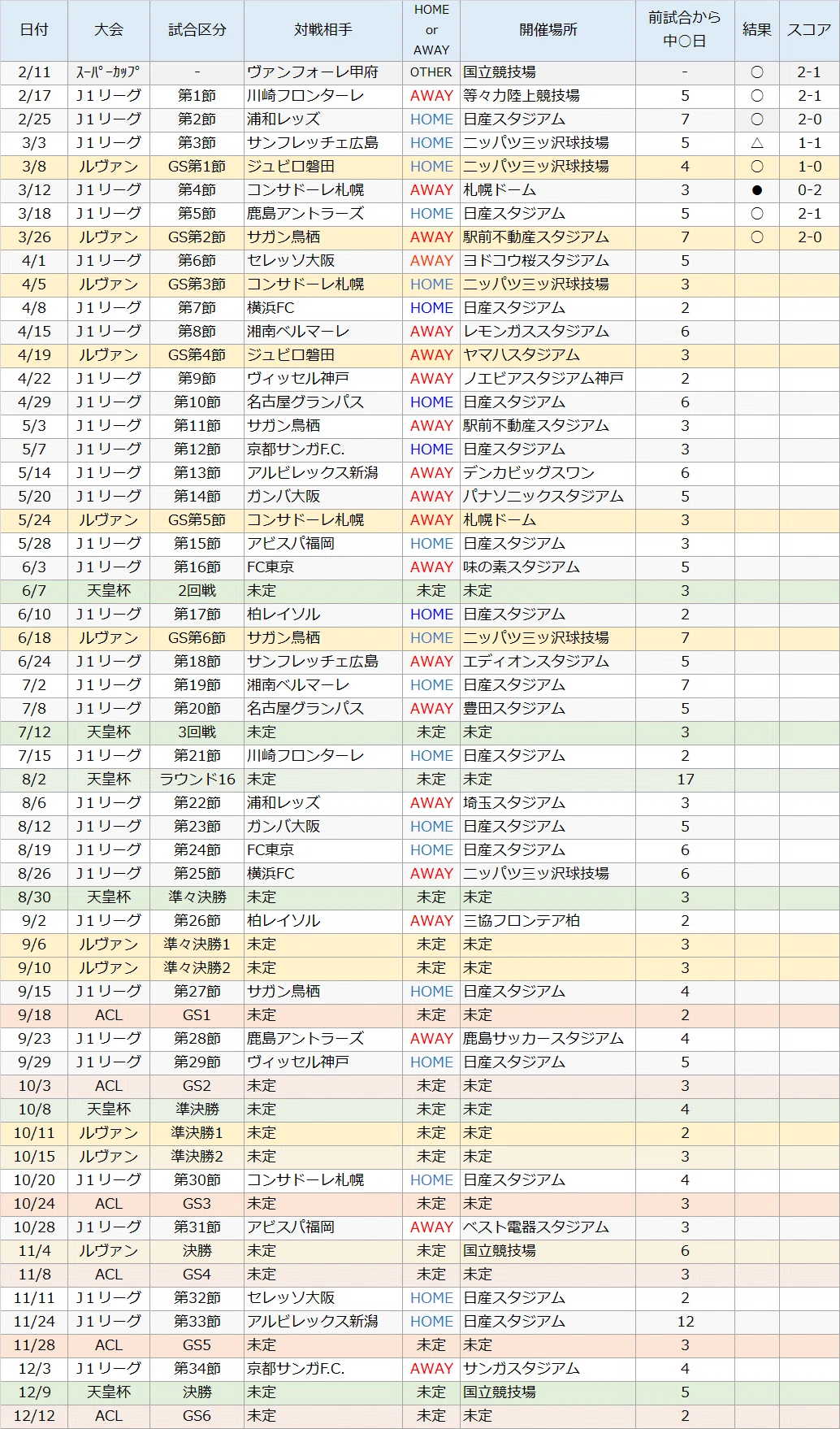Click the GS第2節 cell

coord(197,237)
